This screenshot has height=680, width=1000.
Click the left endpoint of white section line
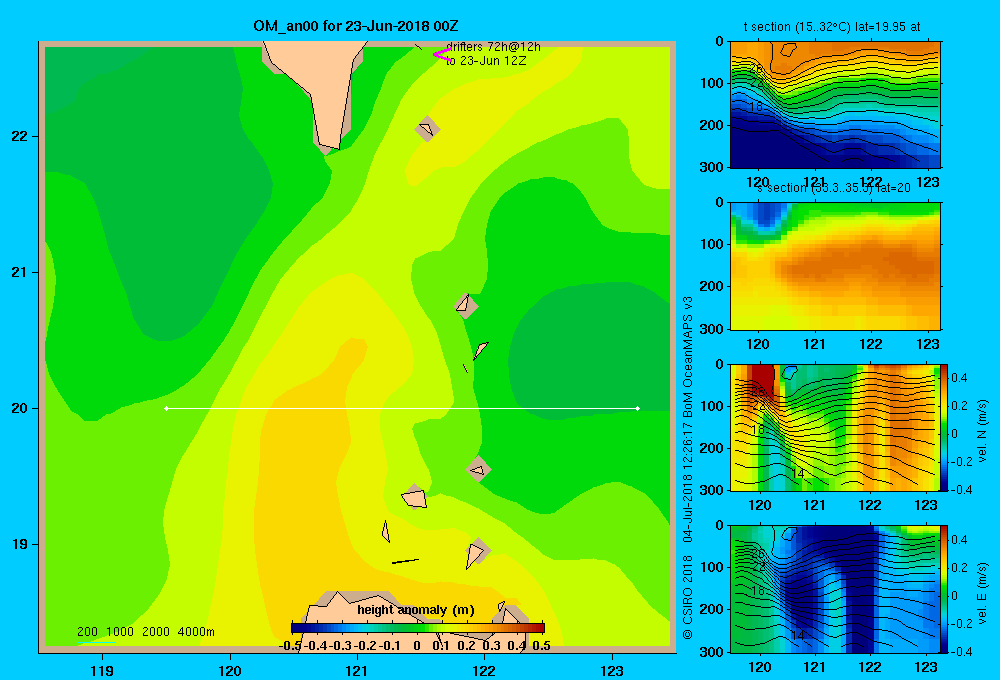coord(166,408)
